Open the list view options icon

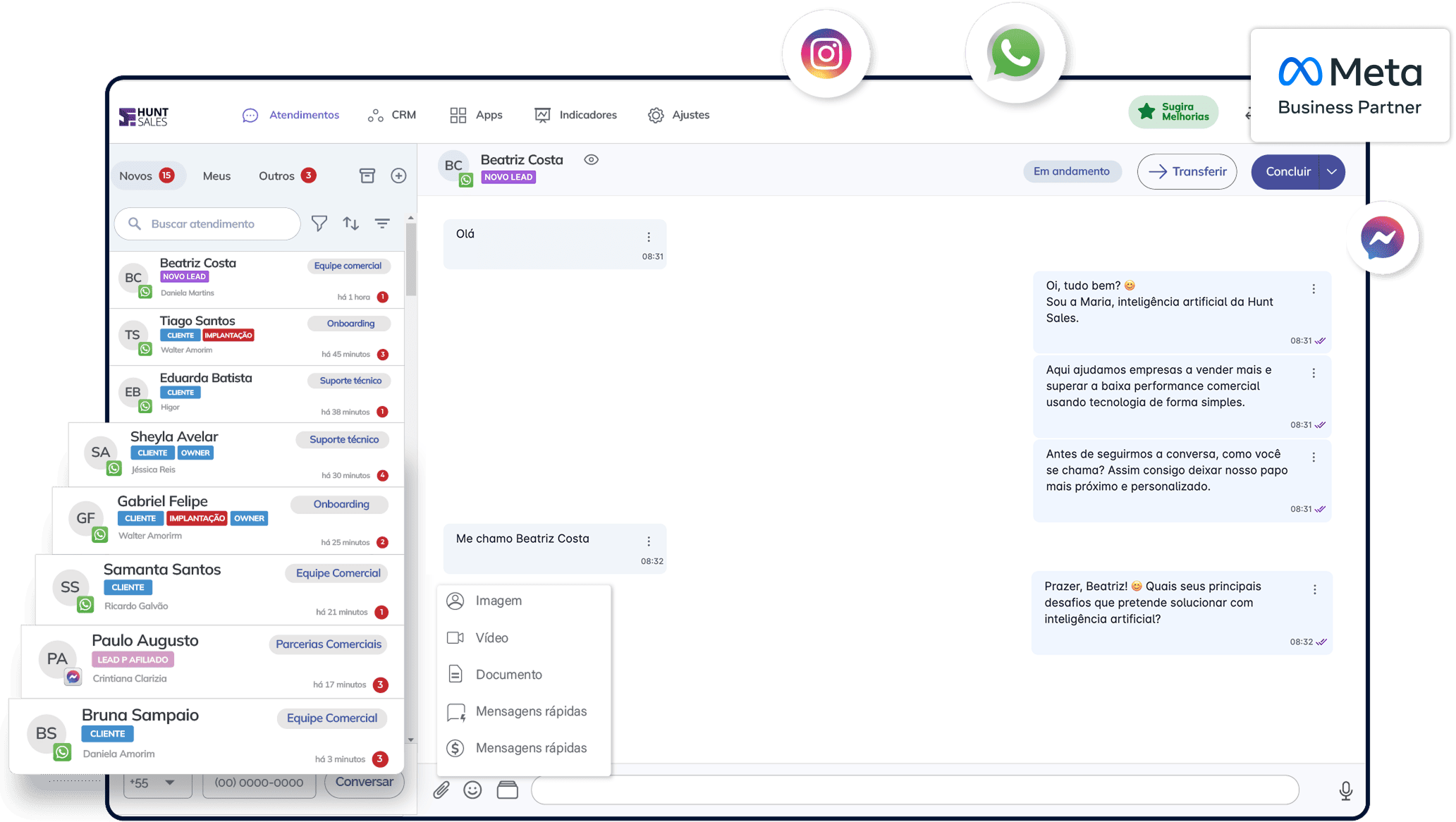tap(382, 223)
